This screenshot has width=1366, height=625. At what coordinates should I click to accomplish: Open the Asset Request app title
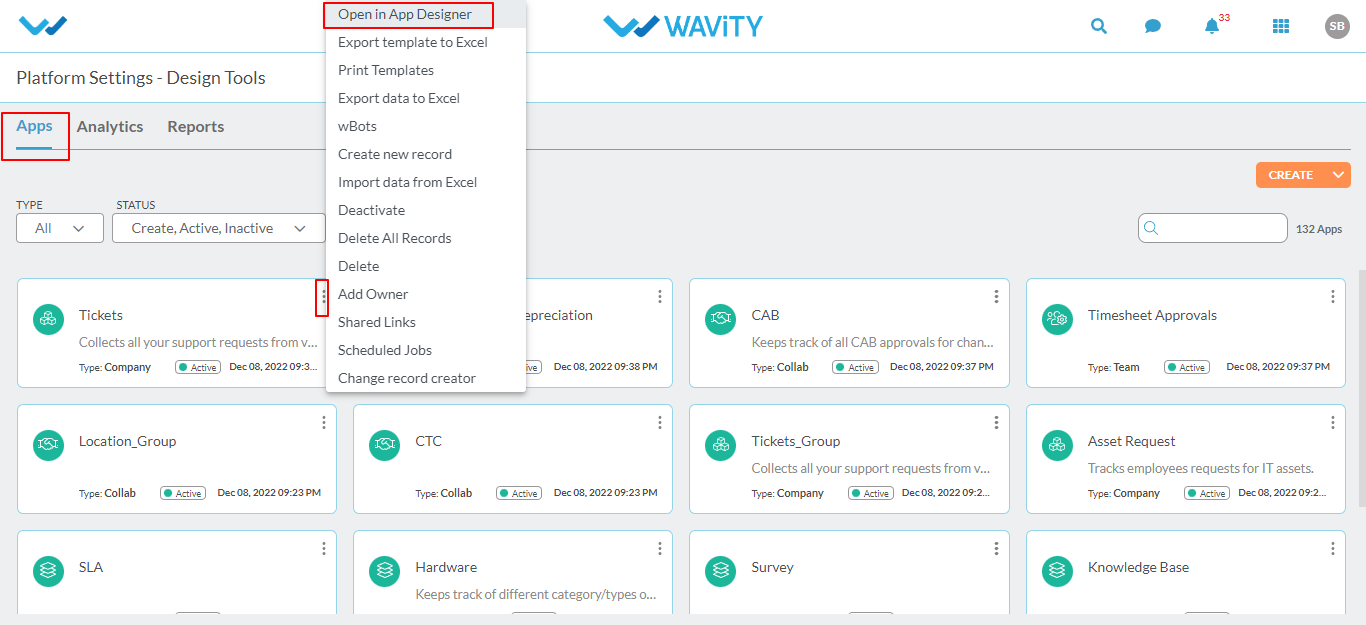pos(1132,441)
